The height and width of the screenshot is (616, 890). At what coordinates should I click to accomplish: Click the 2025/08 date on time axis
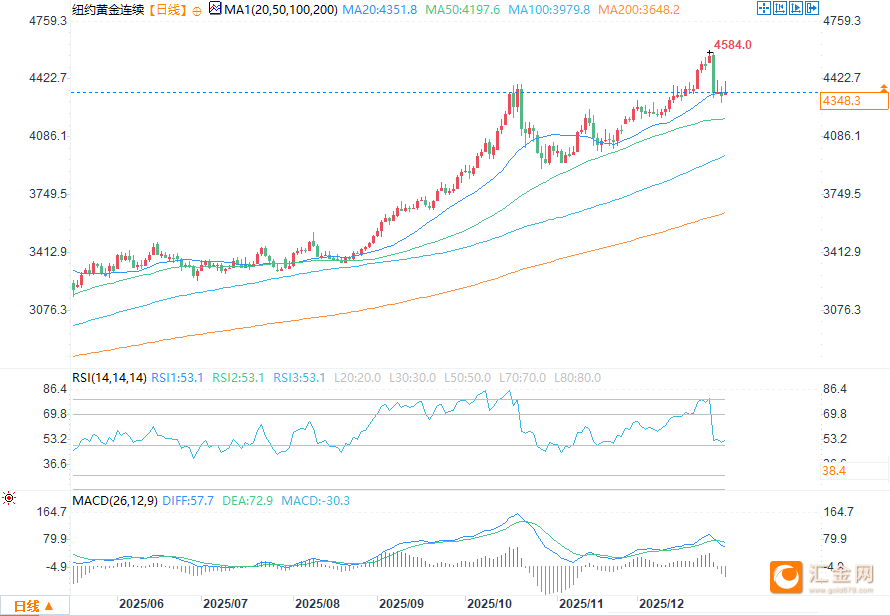coord(317,604)
